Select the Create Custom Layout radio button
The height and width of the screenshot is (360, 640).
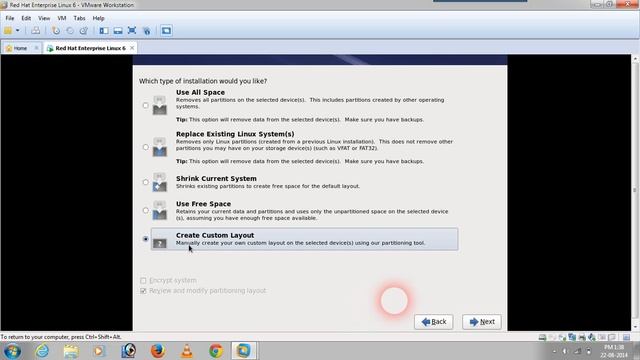coord(145,239)
